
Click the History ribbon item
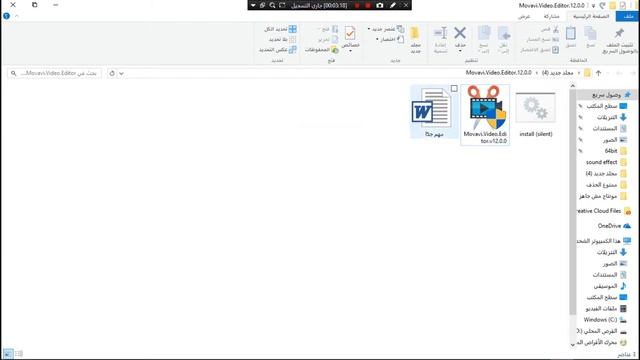tap(322, 50)
